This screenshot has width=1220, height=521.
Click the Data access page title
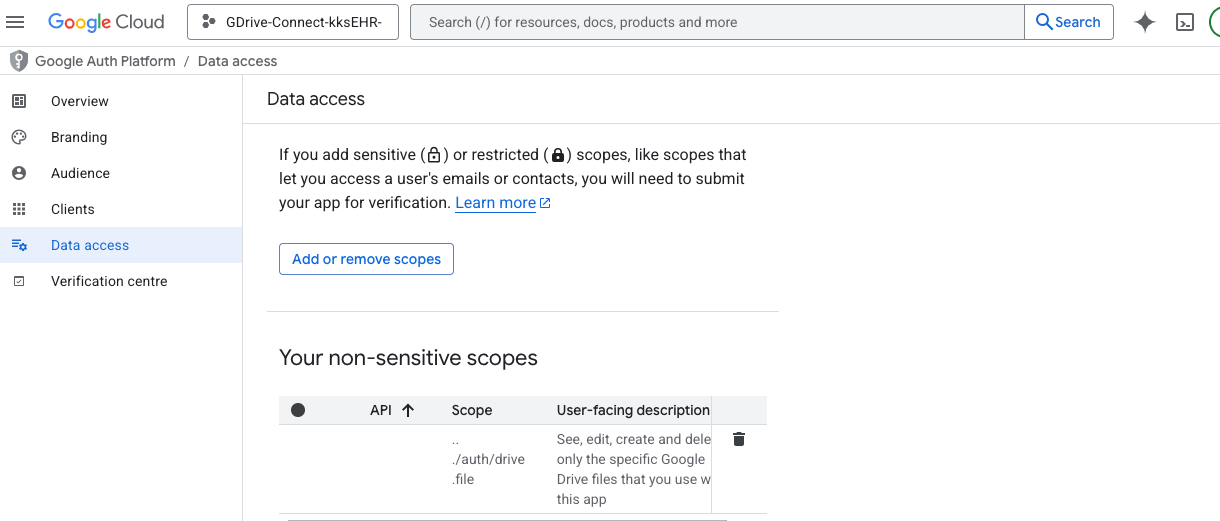tap(316, 99)
